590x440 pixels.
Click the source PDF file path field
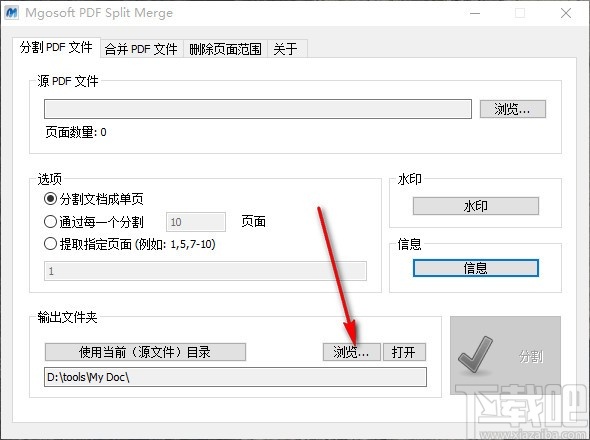pyautogui.click(x=258, y=109)
